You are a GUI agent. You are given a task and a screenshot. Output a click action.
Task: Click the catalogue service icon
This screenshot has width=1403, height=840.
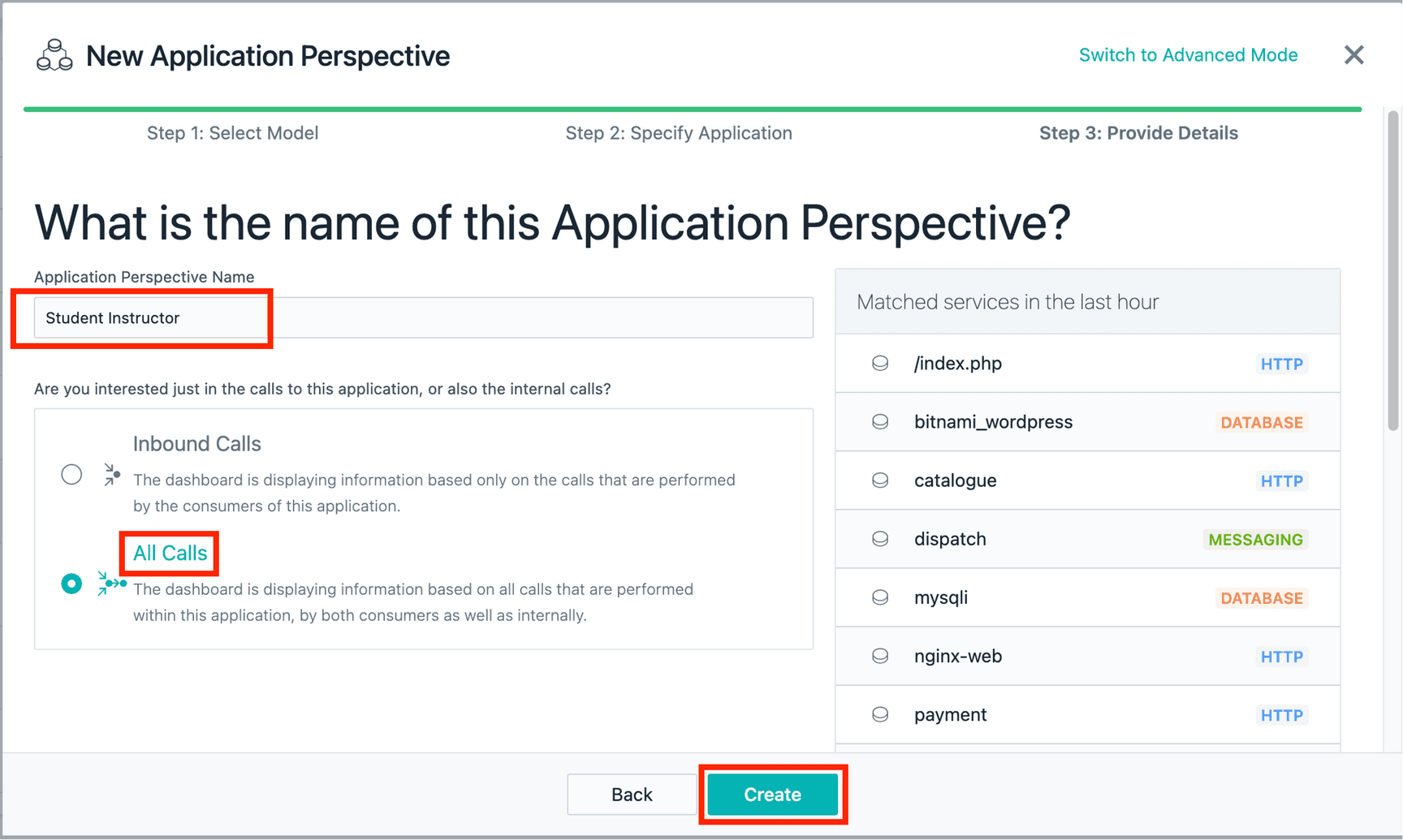click(879, 480)
